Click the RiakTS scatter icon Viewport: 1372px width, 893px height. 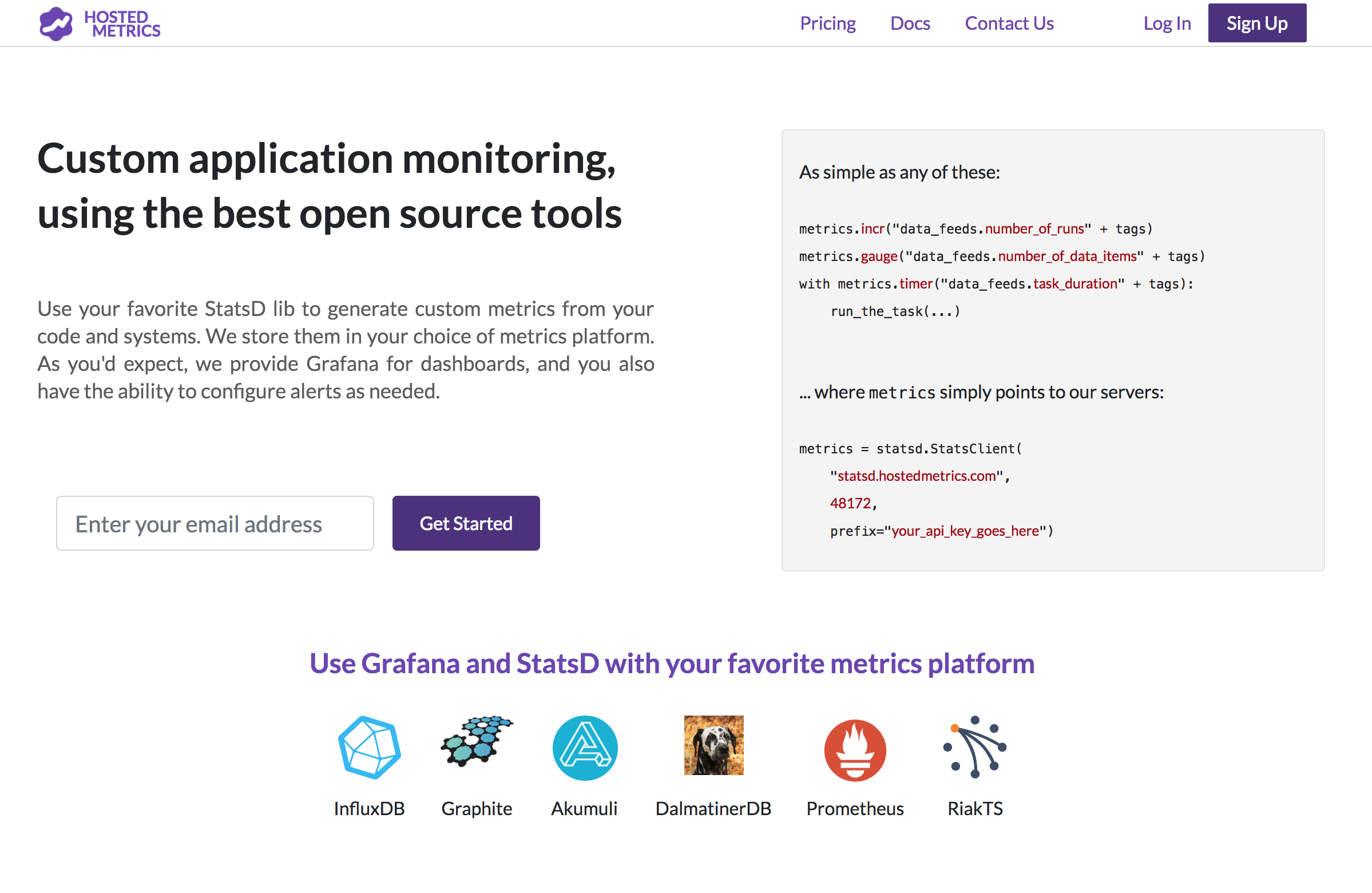pyautogui.click(x=975, y=748)
